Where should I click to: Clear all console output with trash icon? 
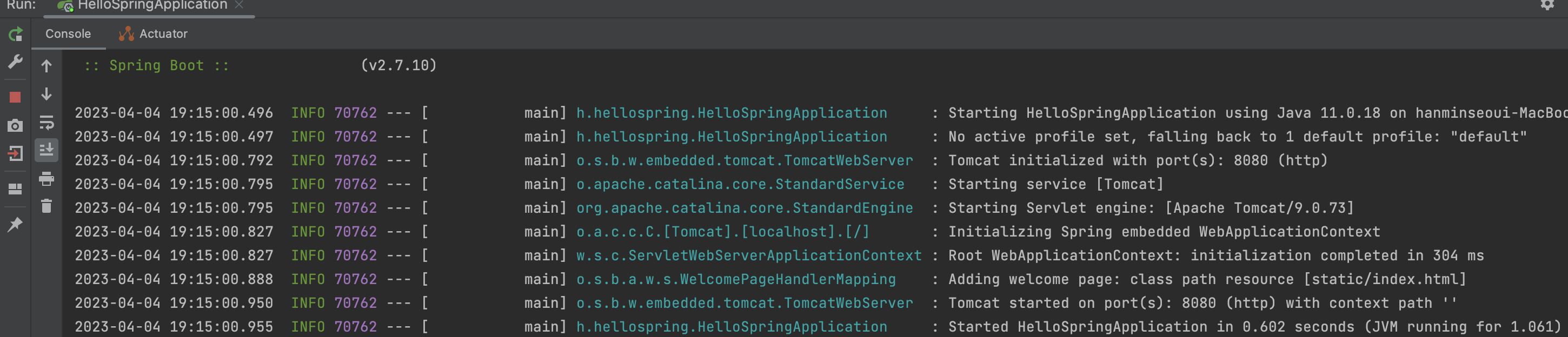[46, 206]
